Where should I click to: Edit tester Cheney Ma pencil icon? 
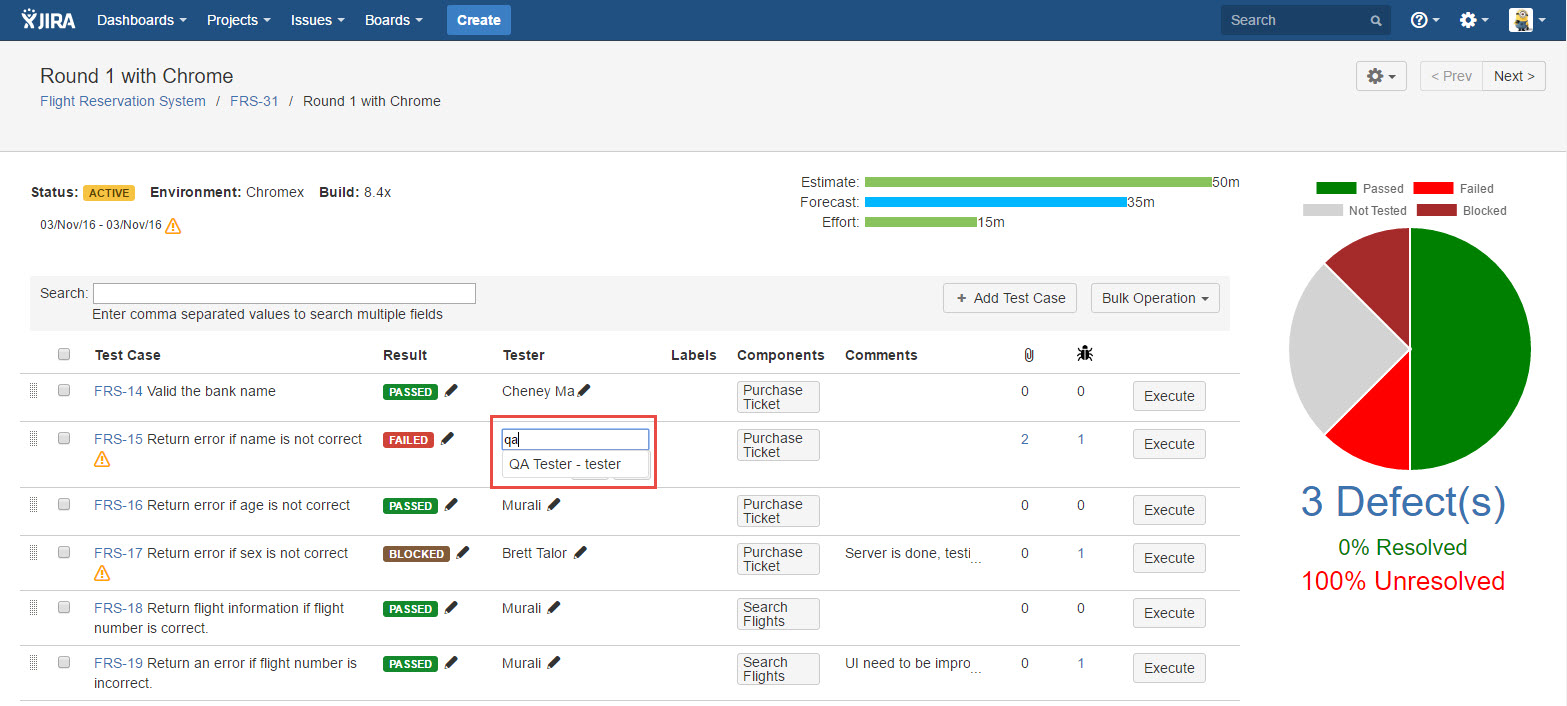(584, 391)
